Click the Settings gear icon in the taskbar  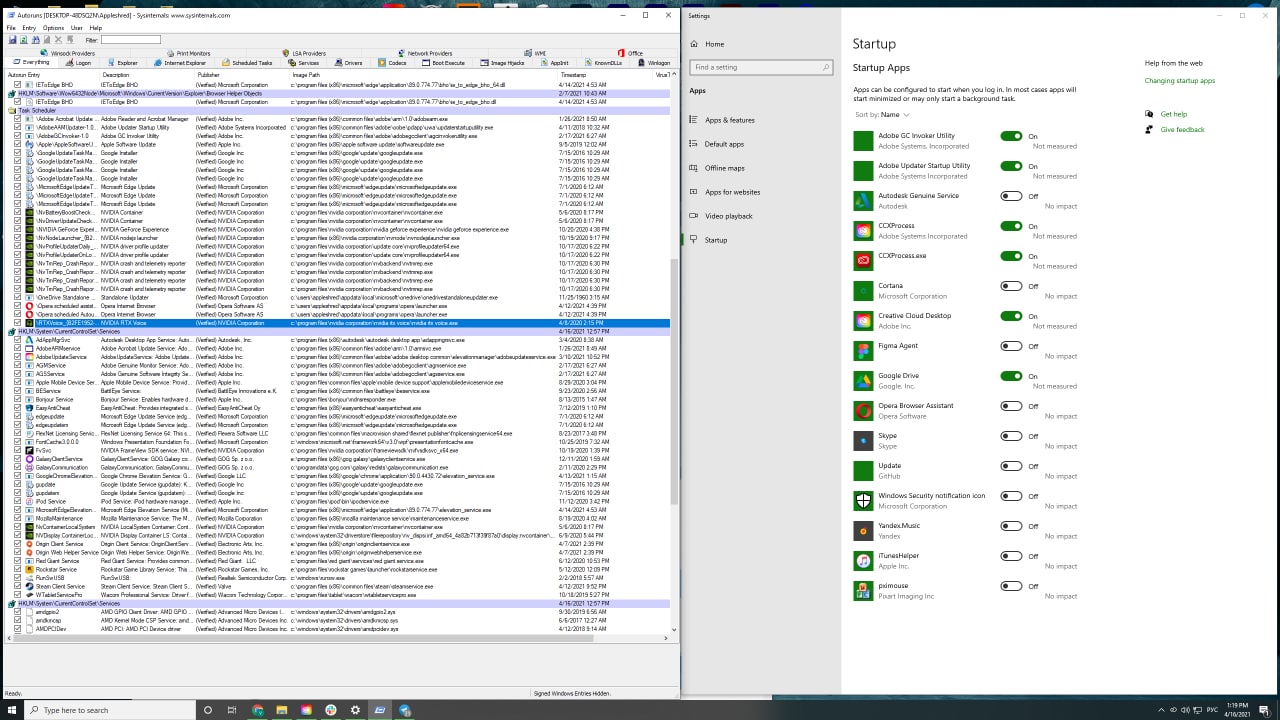(x=355, y=710)
